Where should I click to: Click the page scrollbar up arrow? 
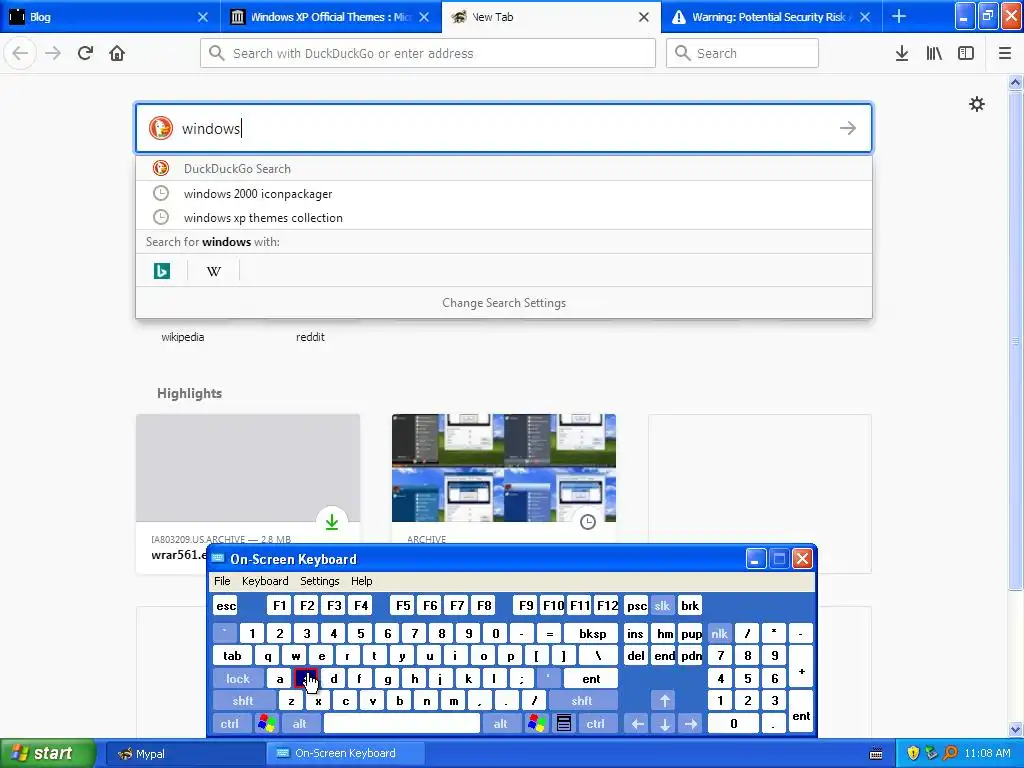tap(1015, 82)
